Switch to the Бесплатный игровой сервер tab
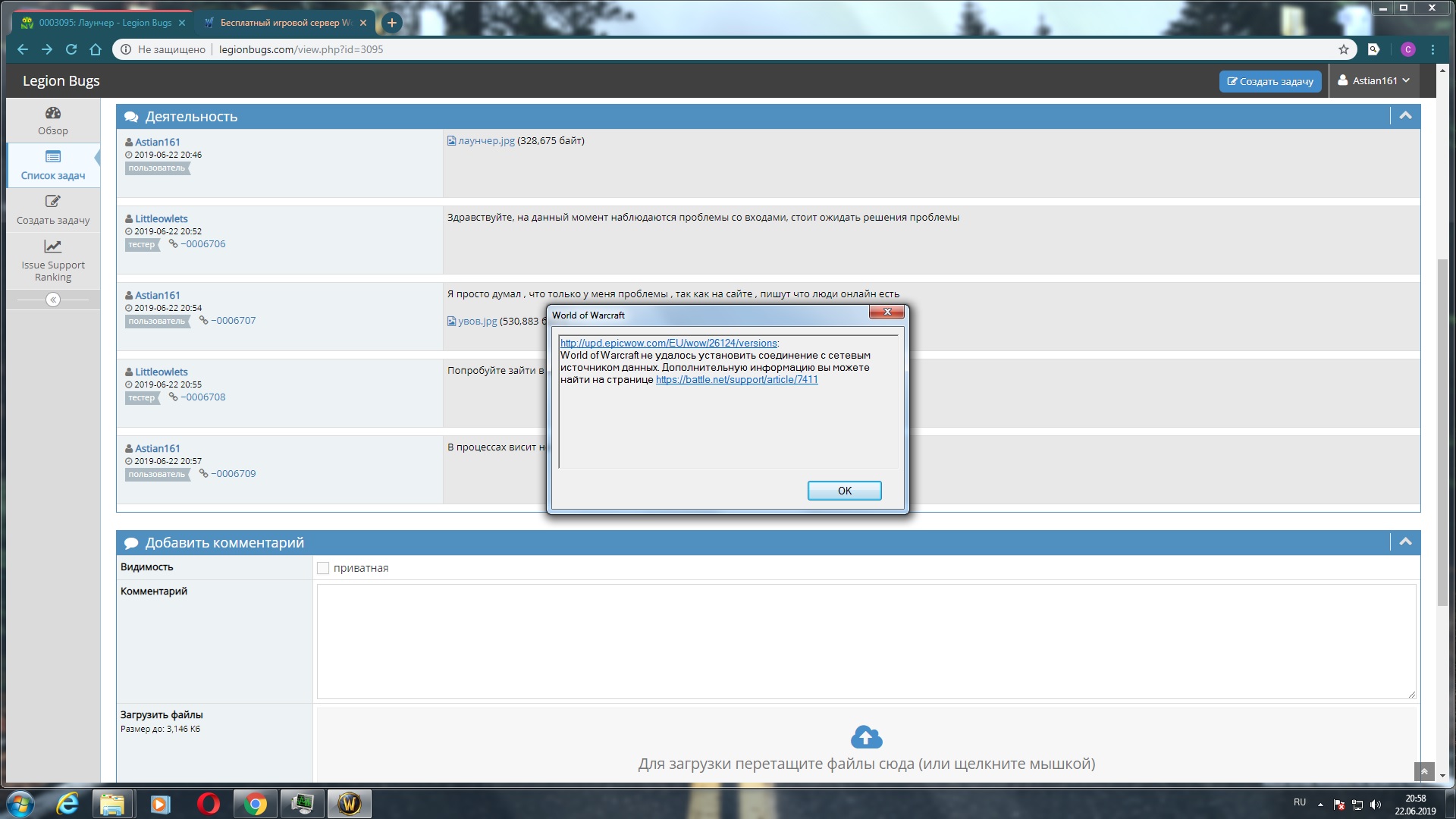 [x=284, y=23]
